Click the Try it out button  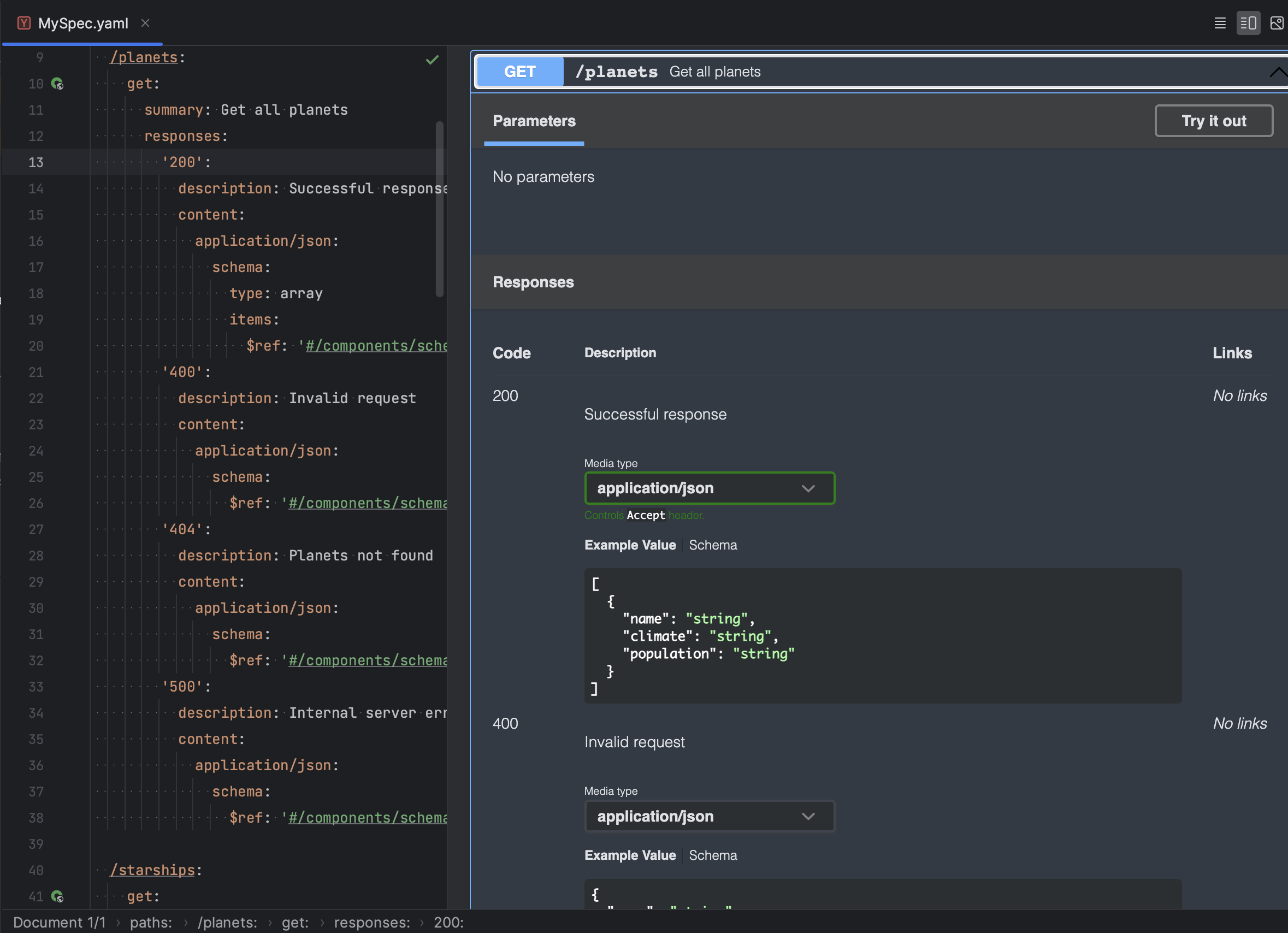(1214, 120)
